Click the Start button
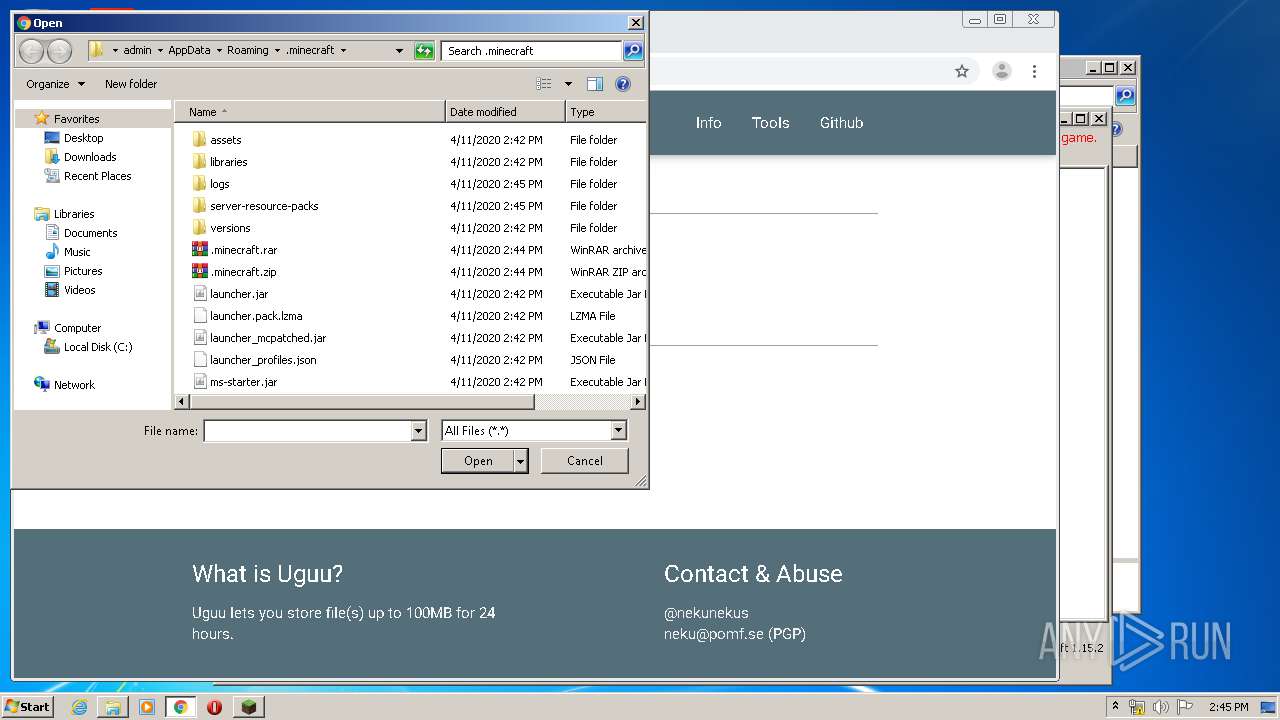1280x720 pixels. pos(28,707)
